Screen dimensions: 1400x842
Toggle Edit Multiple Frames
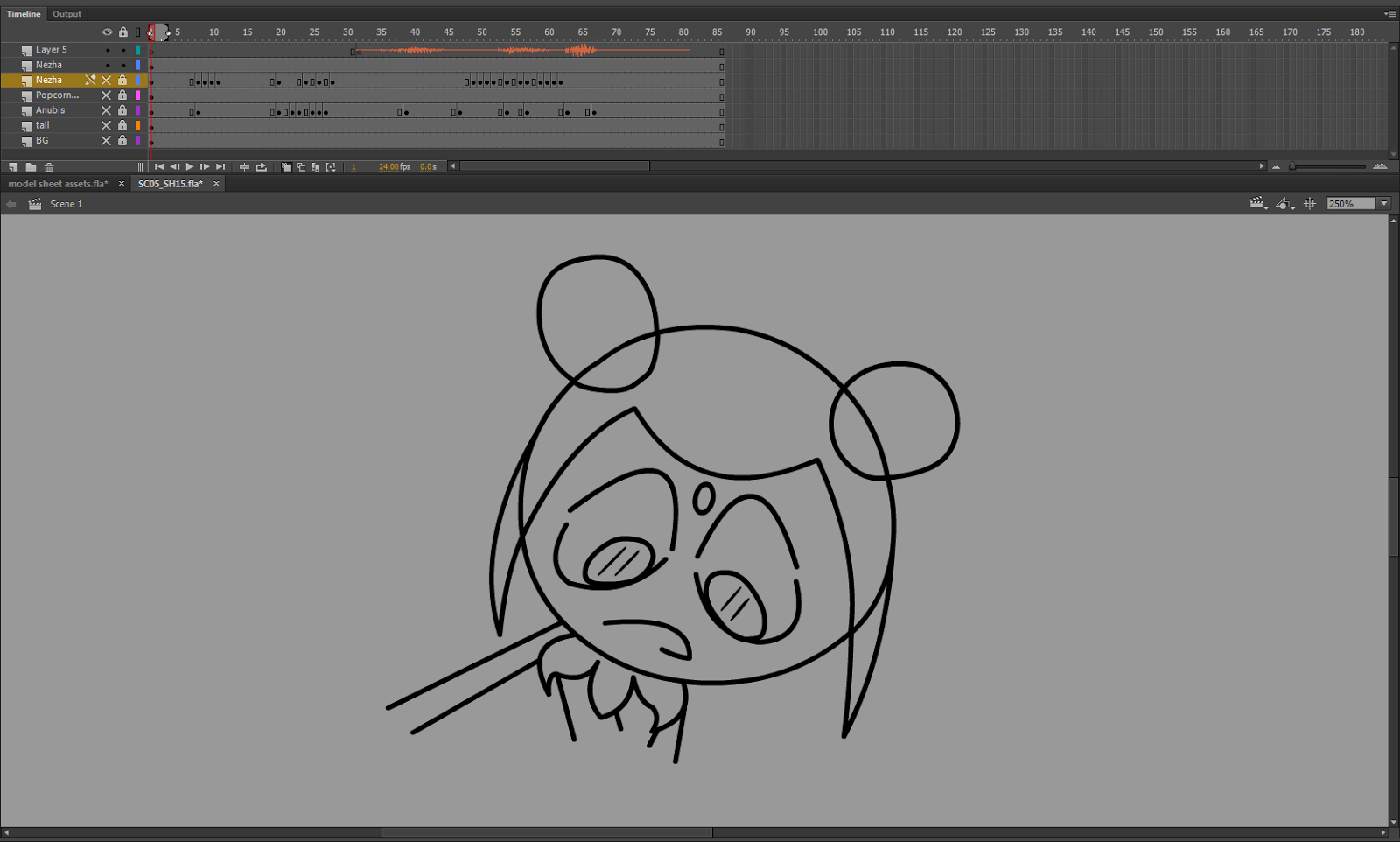tap(316, 166)
